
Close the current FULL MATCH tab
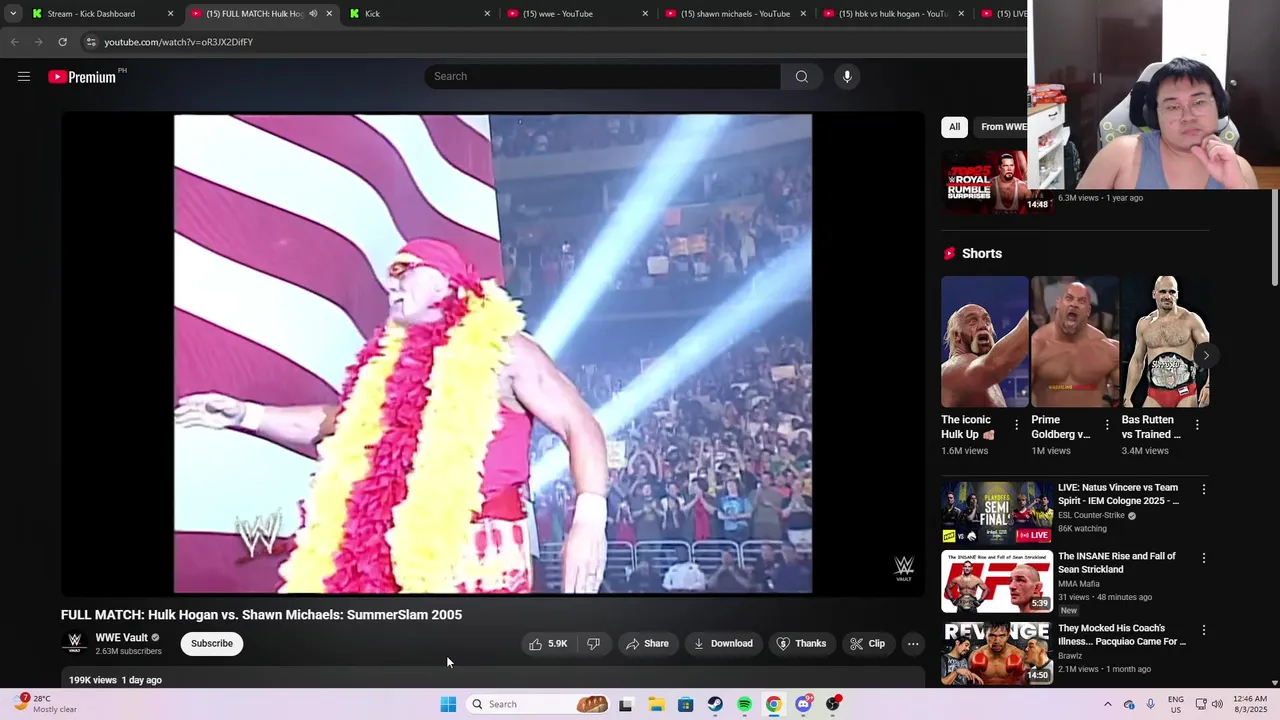click(x=329, y=14)
